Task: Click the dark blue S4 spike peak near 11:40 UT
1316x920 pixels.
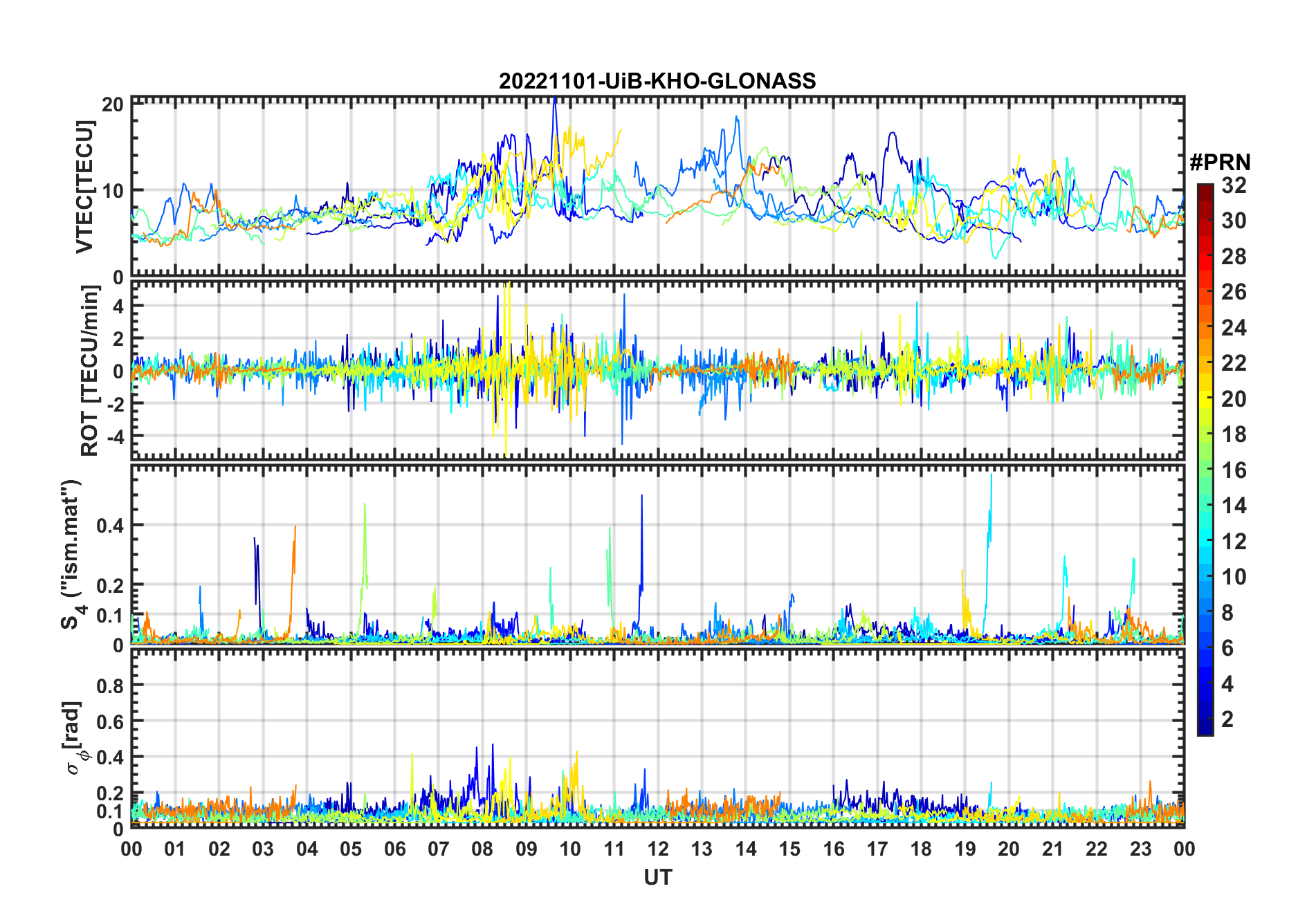Action: (641, 496)
